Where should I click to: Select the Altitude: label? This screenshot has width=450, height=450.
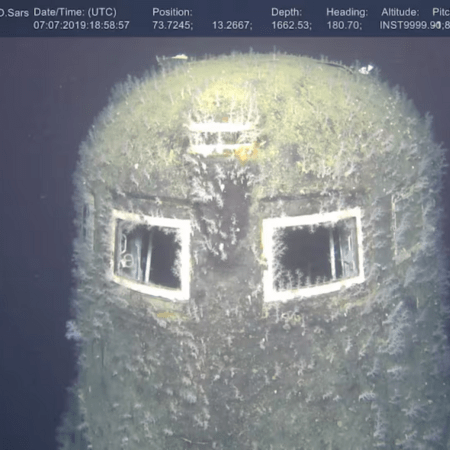(x=400, y=12)
